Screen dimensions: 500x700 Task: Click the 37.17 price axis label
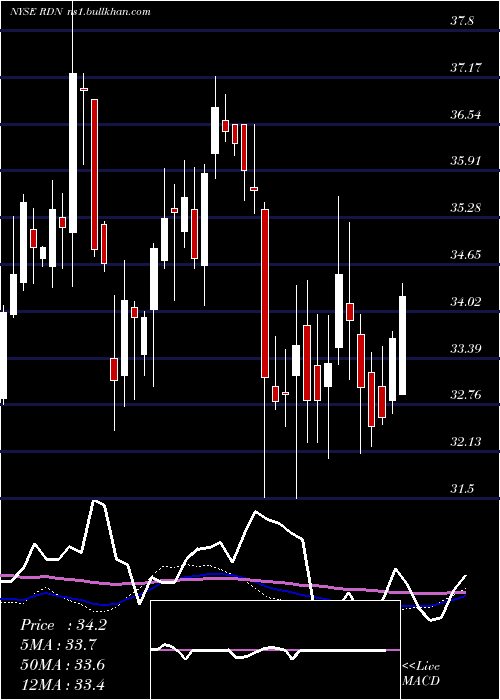[x=466, y=68]
